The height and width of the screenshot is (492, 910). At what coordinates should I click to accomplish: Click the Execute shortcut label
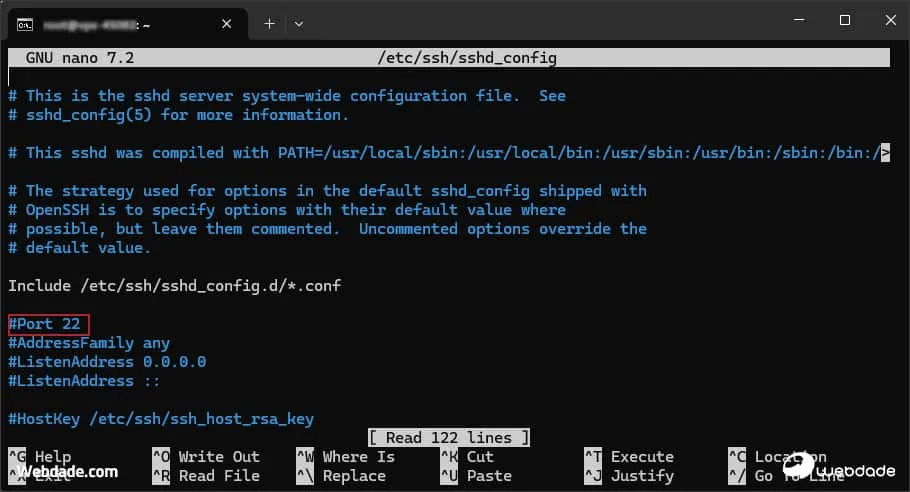[642, 457]
